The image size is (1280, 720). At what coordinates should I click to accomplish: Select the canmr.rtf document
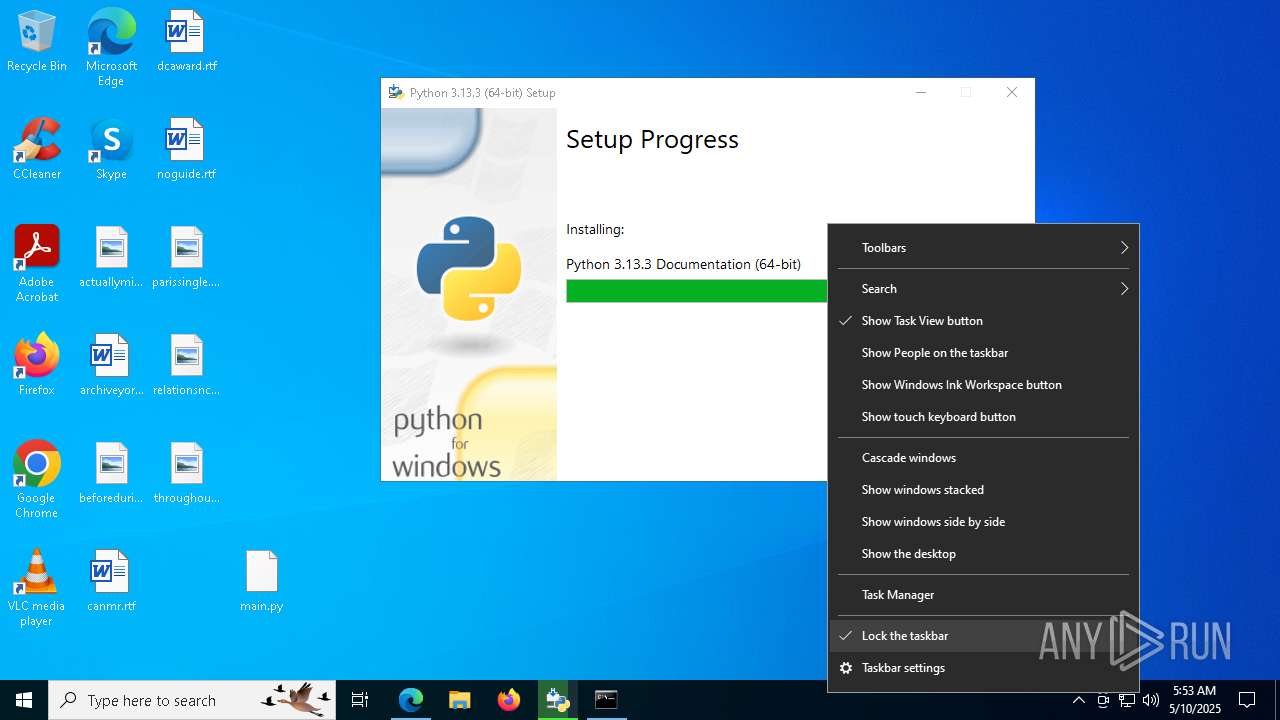[x=111, y=581]
